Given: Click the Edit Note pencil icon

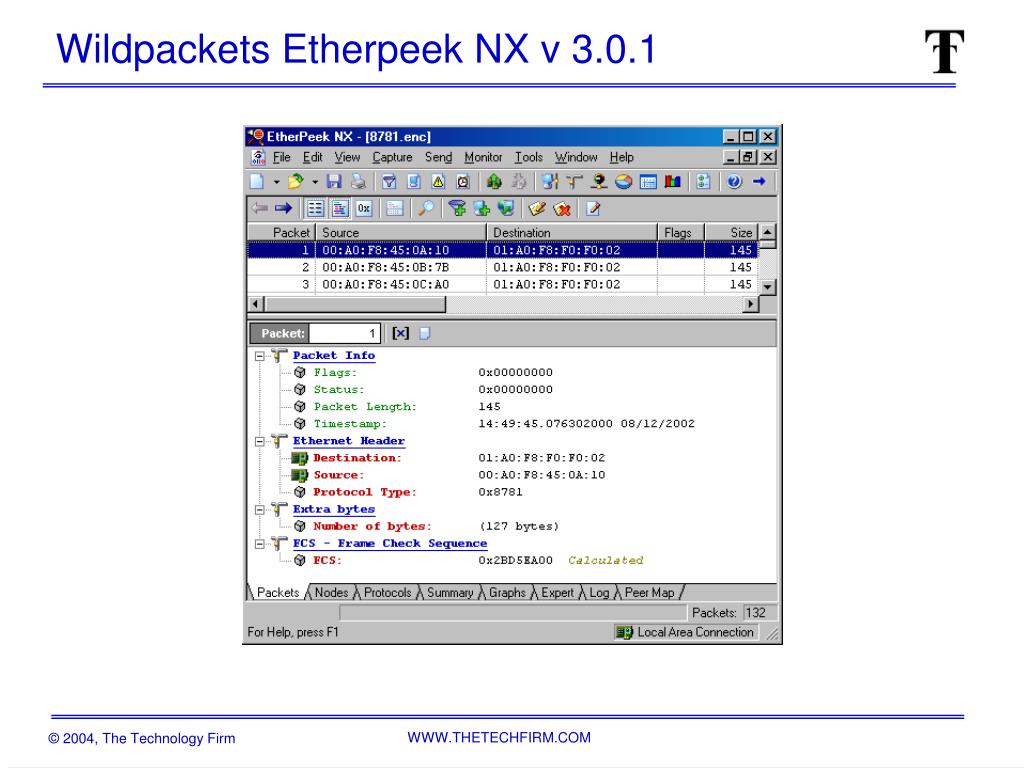Looking at the screenshot, I should tap(537, 208).
